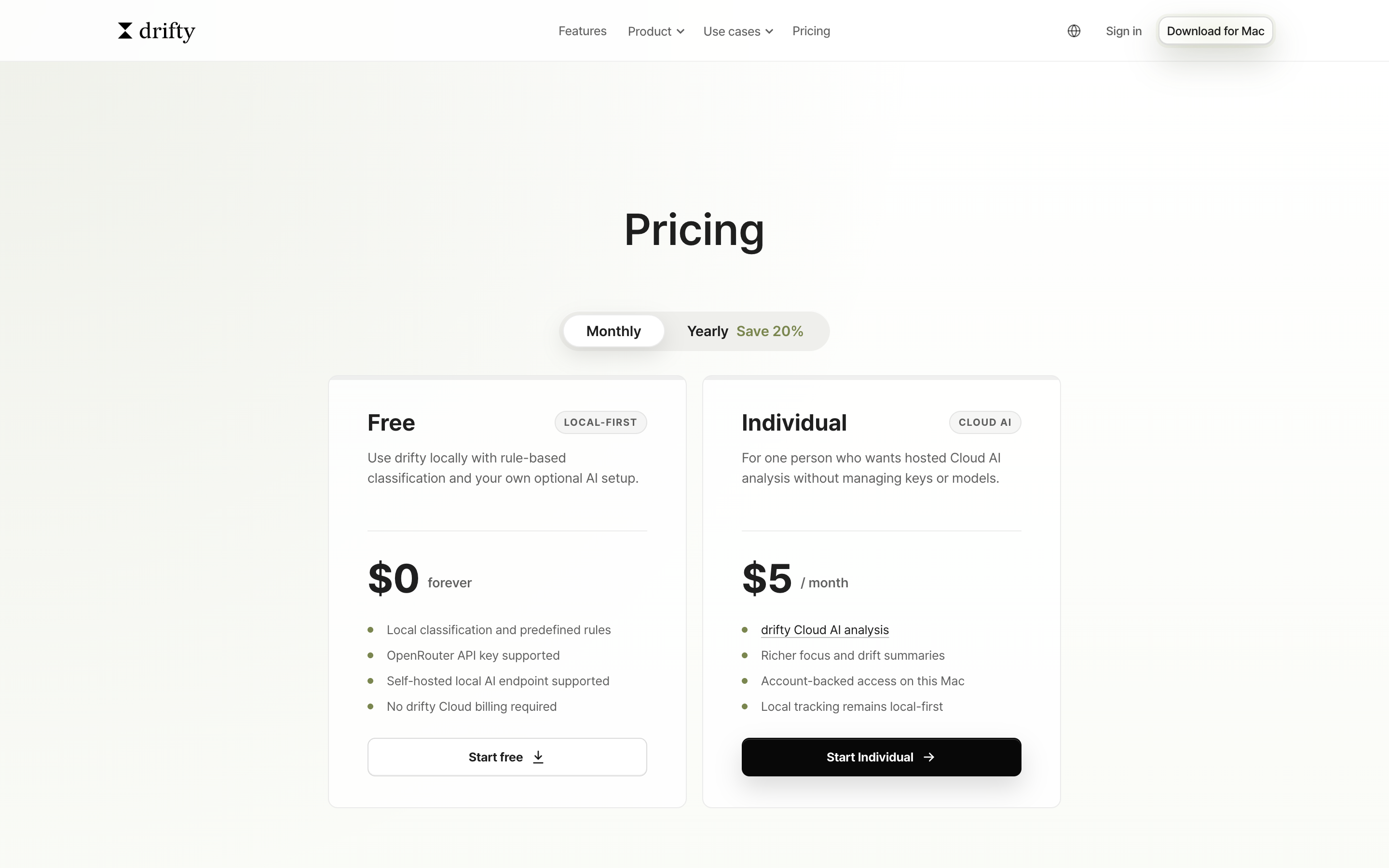Open the drifty Cloud AI analysis link
This screenshot has width=1389, height=868.
[x=824, y=630]
